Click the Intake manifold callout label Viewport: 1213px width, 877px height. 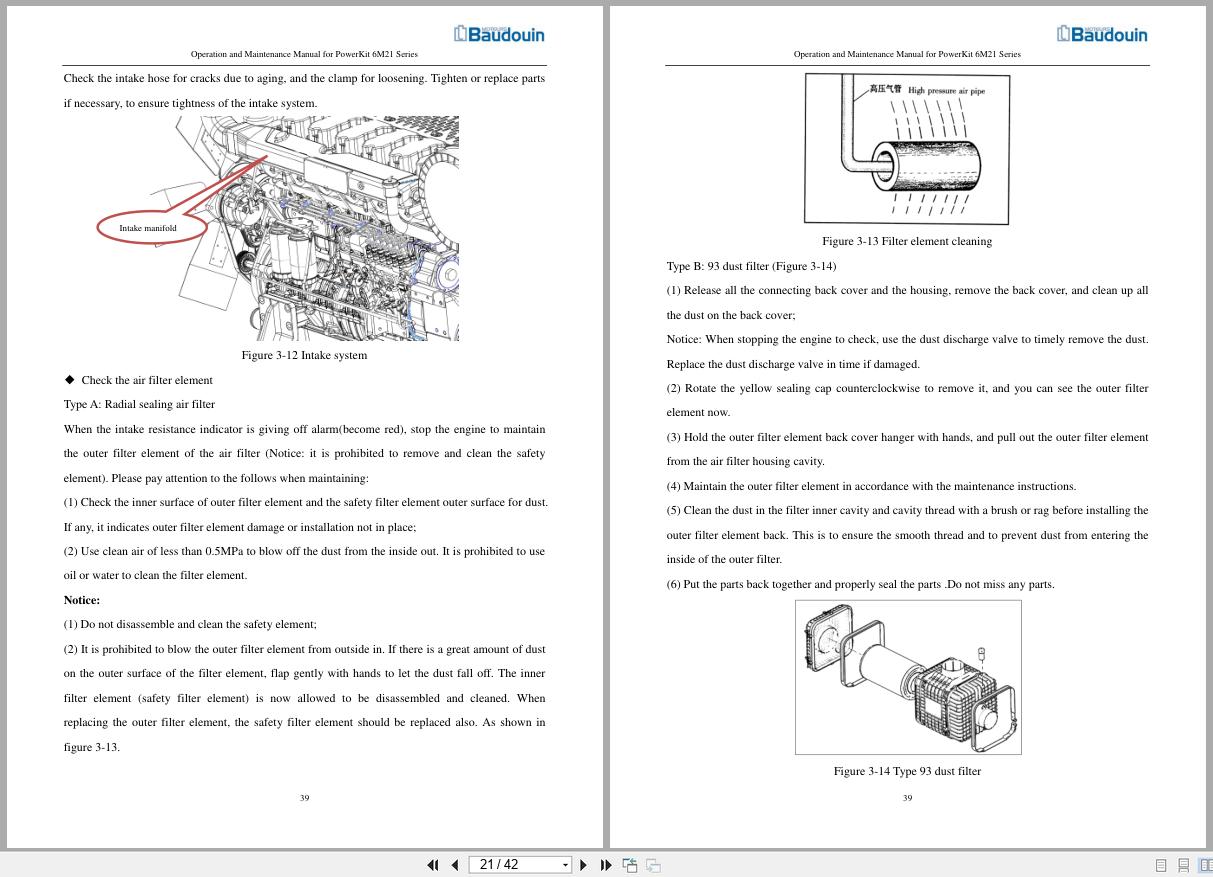click(148, 228)
